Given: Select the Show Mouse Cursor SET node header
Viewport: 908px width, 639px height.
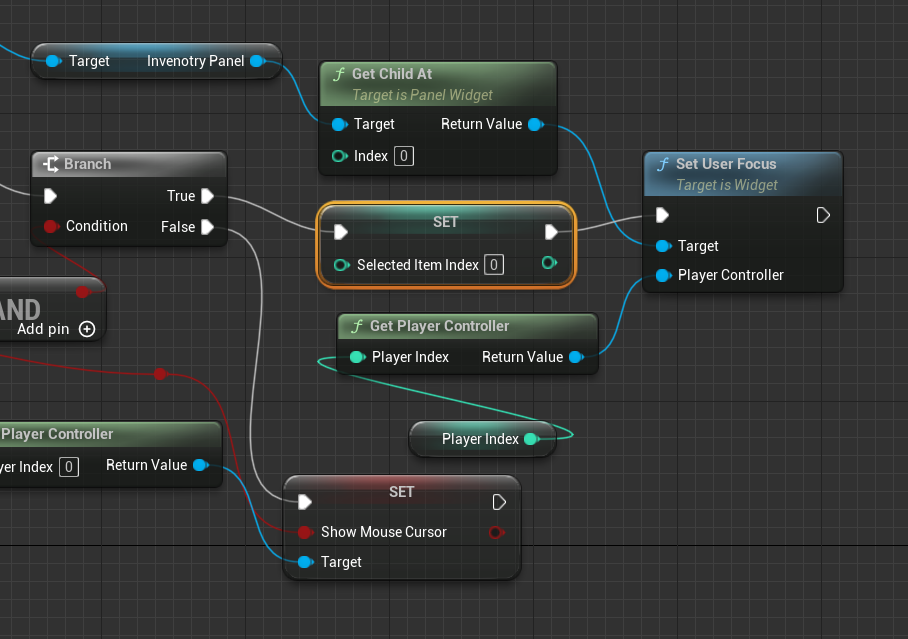Looking at the screenshot, I should tap(402, 491).
